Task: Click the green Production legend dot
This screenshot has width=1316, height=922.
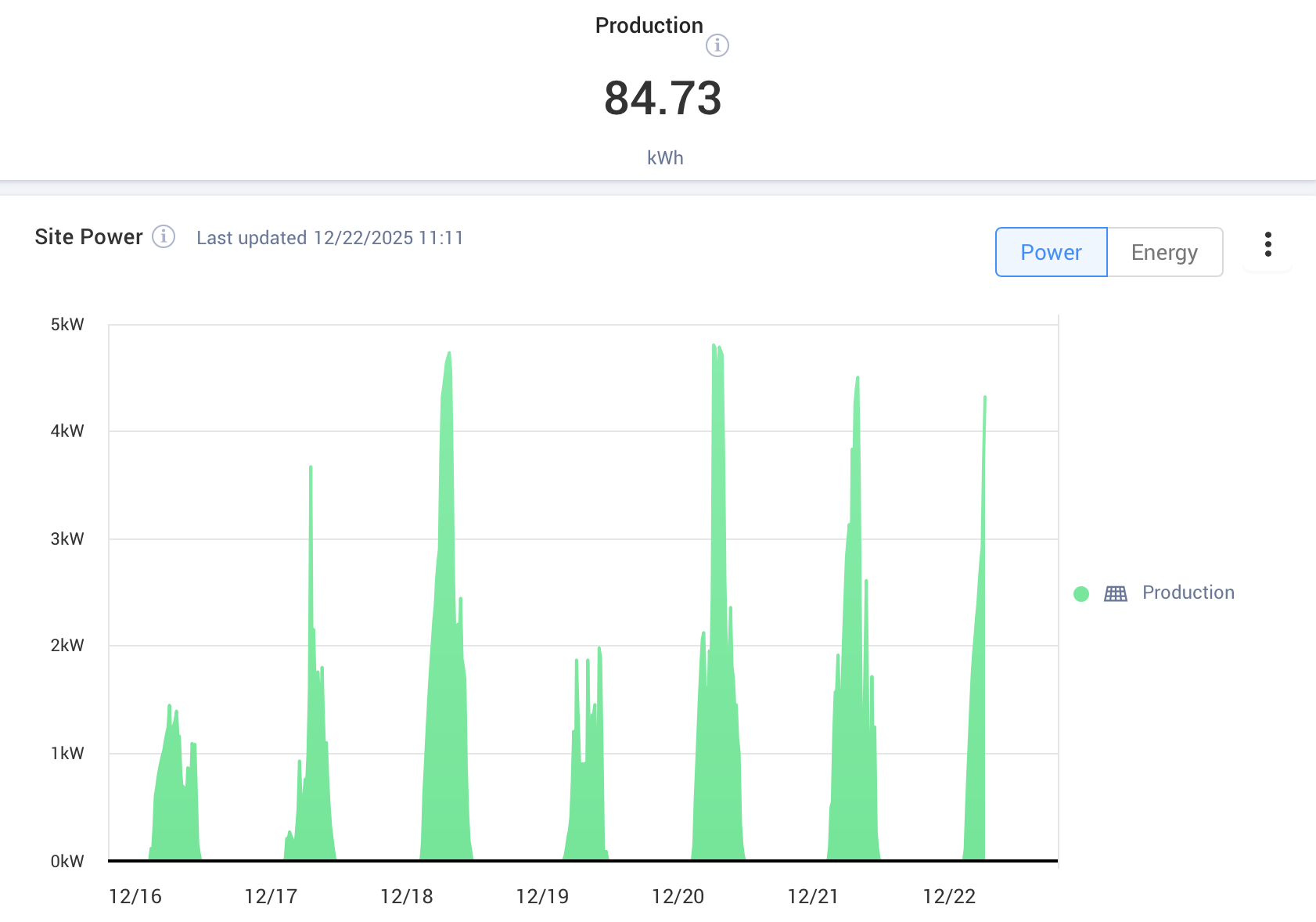Action: [1081, 594]
